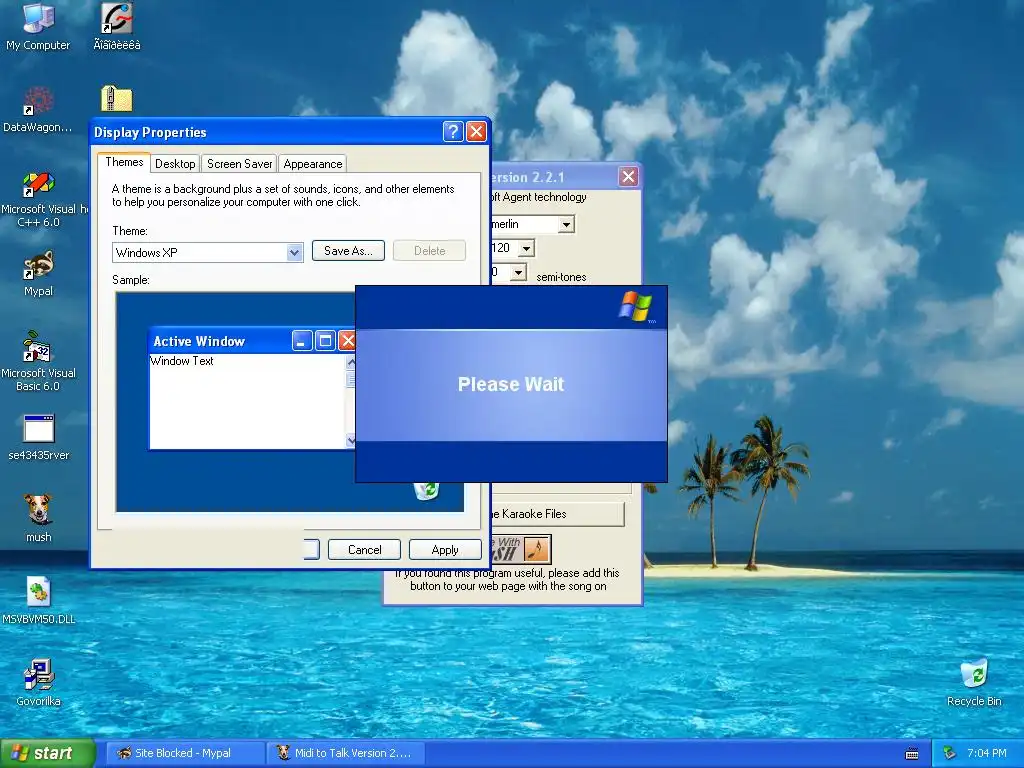The width and height of the screenshot is (1024, 768).
Task: Switch to the Desktop tab
Action: [x=175, y=164]
